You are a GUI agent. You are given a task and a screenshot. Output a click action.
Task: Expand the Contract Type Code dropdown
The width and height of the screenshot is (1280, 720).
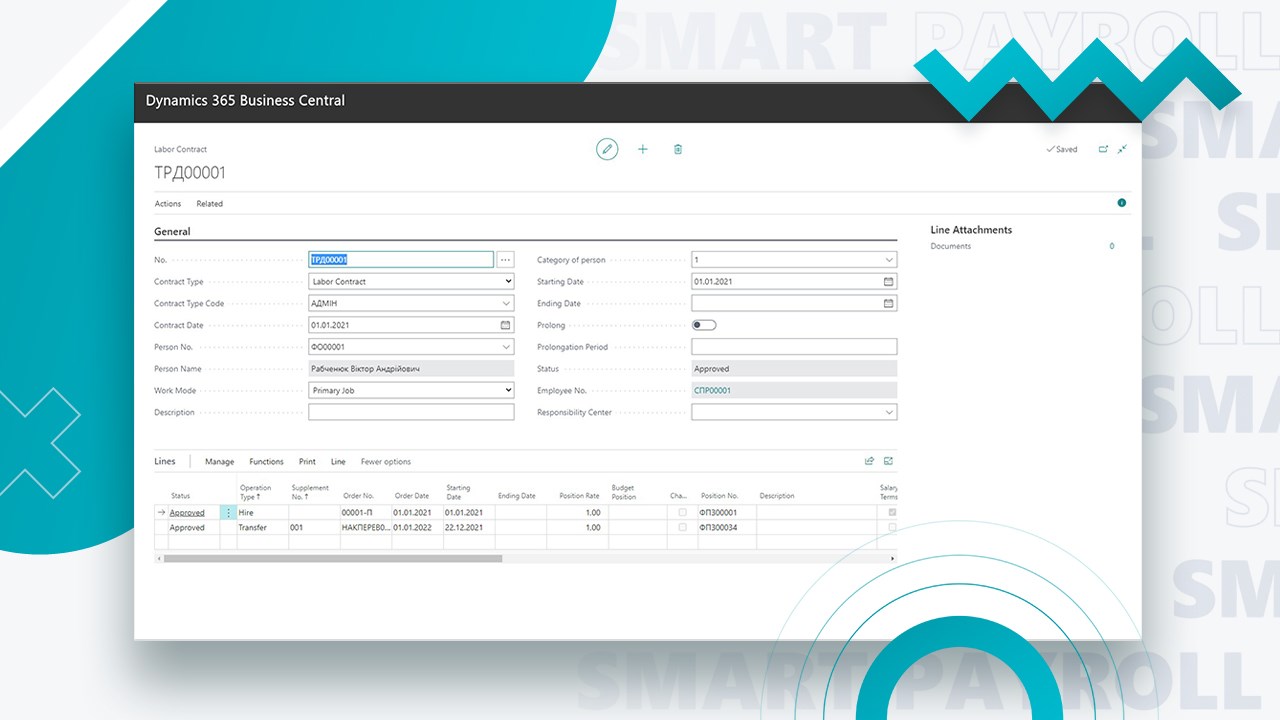(506, 303)
